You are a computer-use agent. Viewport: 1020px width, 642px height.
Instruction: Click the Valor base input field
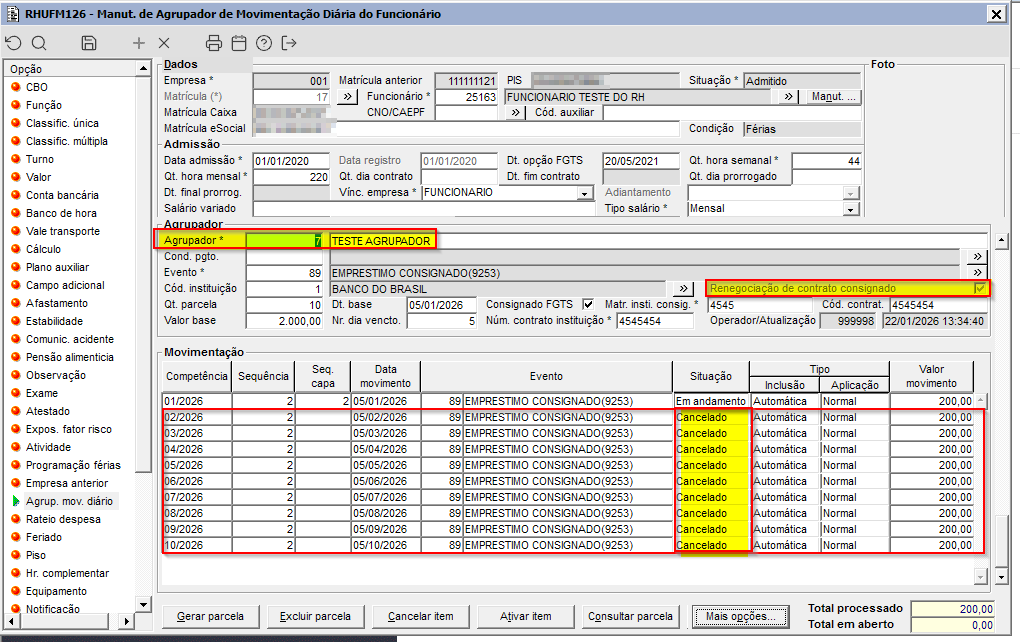(x=286, y=321)
